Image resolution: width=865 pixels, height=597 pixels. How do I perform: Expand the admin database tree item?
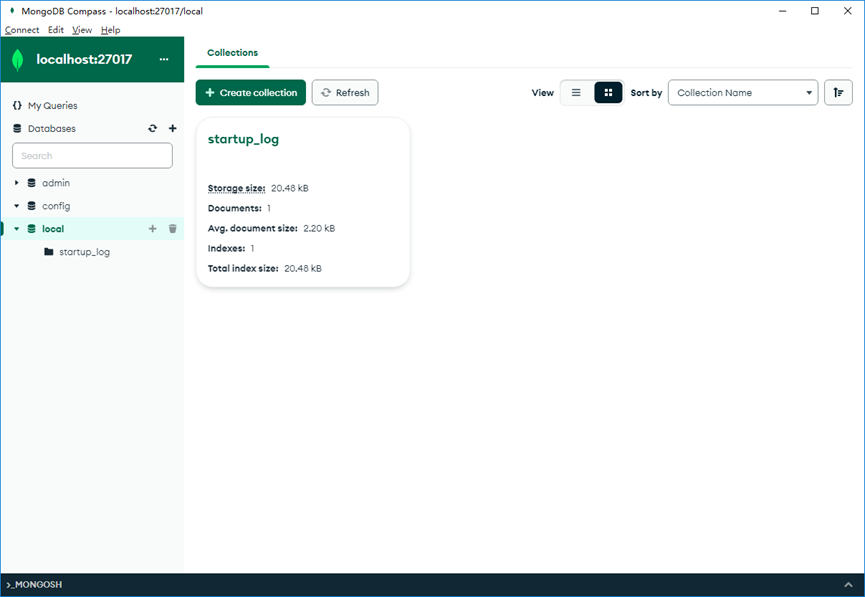click(x=17, y=182)
